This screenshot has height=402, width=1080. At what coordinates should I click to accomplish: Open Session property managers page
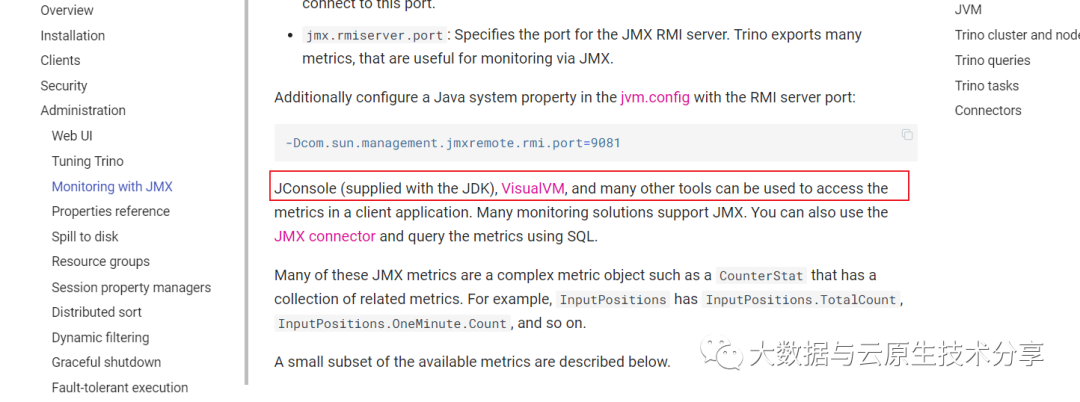132,288
